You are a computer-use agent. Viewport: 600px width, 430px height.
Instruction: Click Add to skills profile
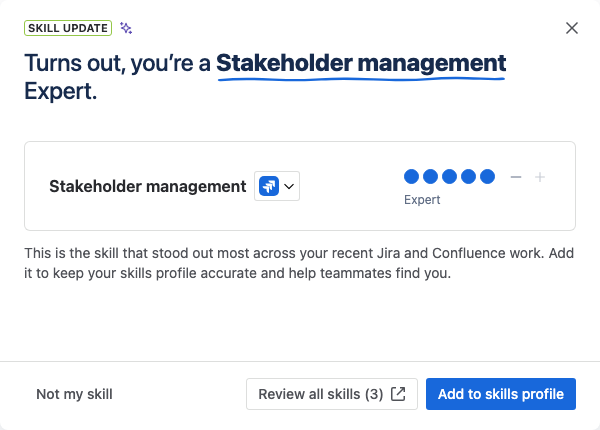tap(501, 394)
